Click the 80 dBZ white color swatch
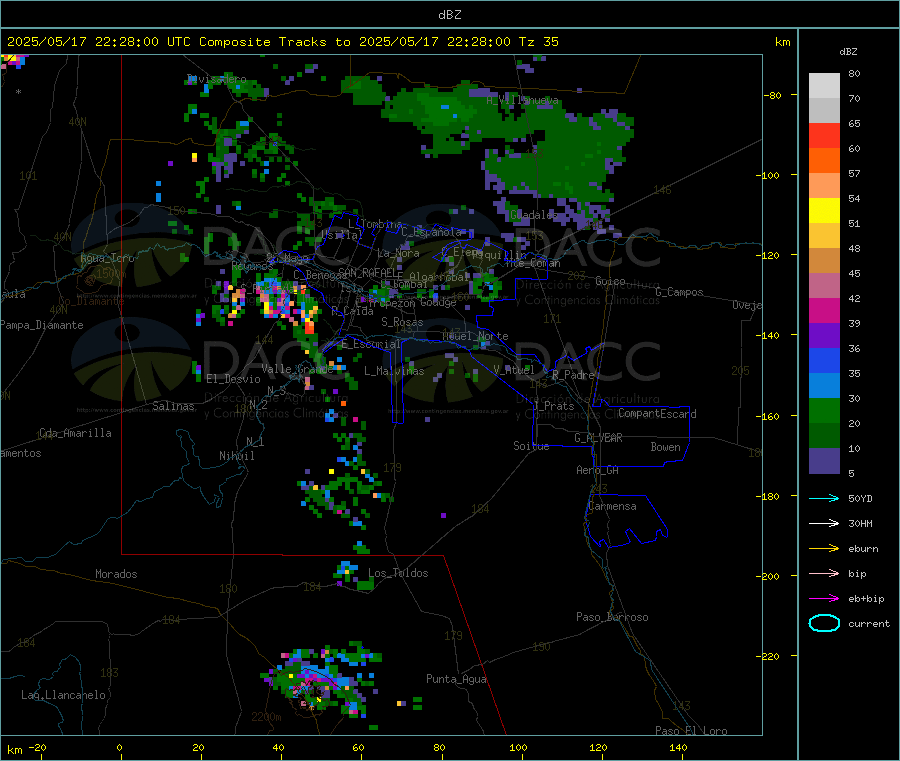Screen dimensions: 900x761 [824, 86]
